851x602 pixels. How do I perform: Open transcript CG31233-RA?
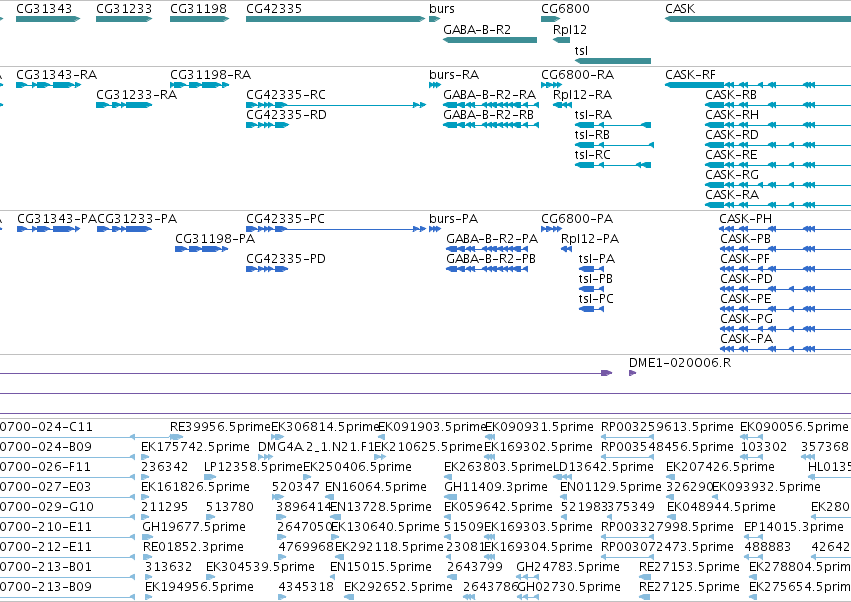(136, 95)
